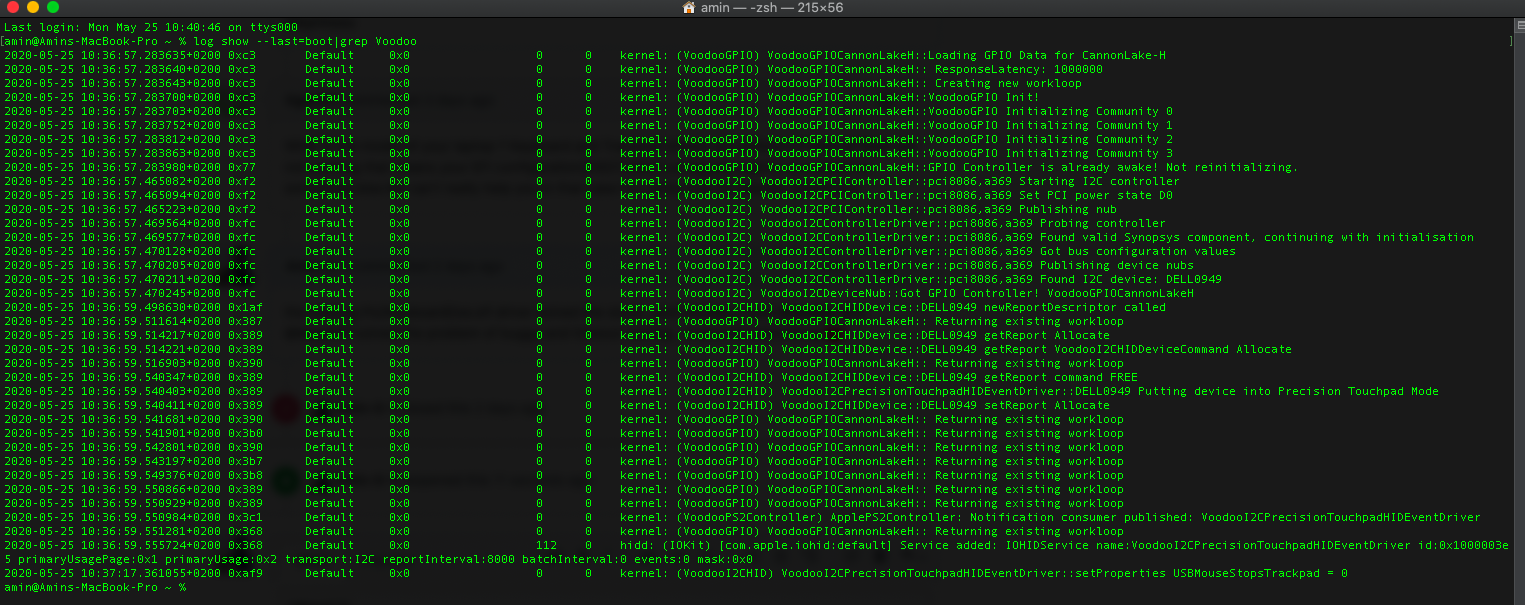Click the home folder icon in title bar
The width and height of the screenshot is (1525, 605).
pyautogui.click(x=688, y=7)
